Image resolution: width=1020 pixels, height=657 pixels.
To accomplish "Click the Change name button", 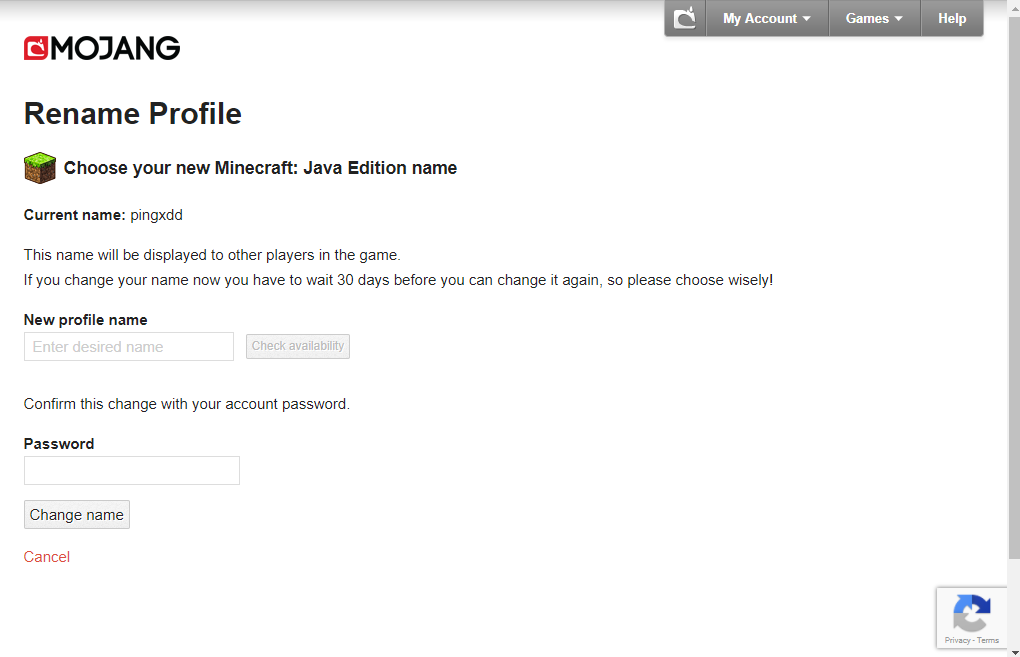I will coord(77,515).
